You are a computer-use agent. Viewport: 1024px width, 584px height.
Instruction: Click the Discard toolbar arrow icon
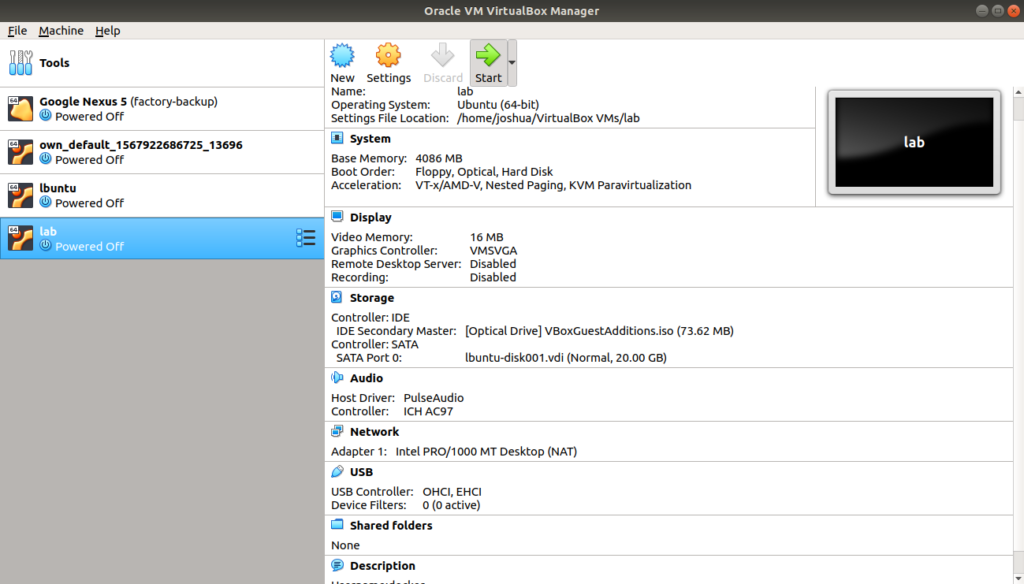(442, 56)
